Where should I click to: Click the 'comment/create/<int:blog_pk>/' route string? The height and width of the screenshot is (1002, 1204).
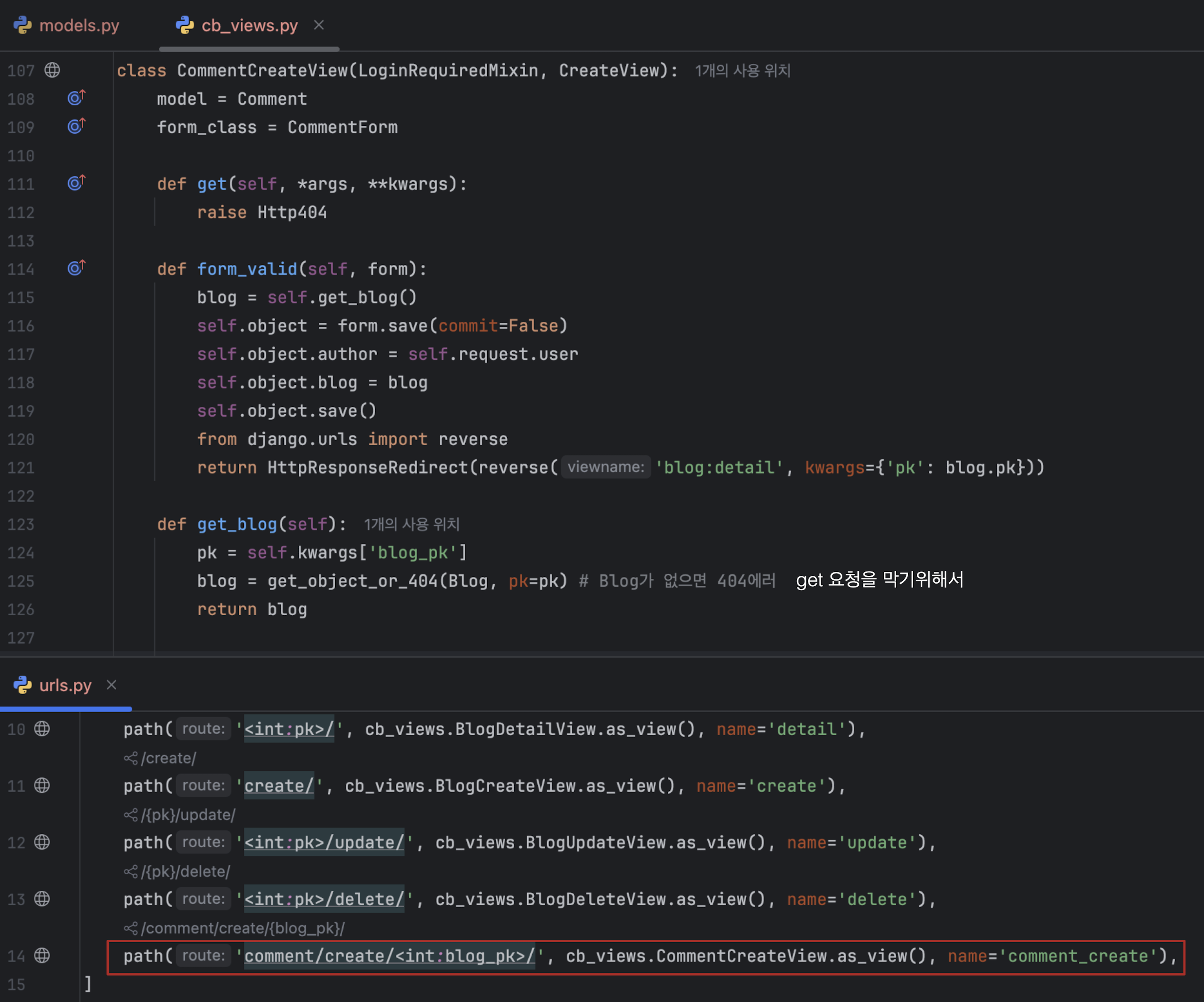390,956
